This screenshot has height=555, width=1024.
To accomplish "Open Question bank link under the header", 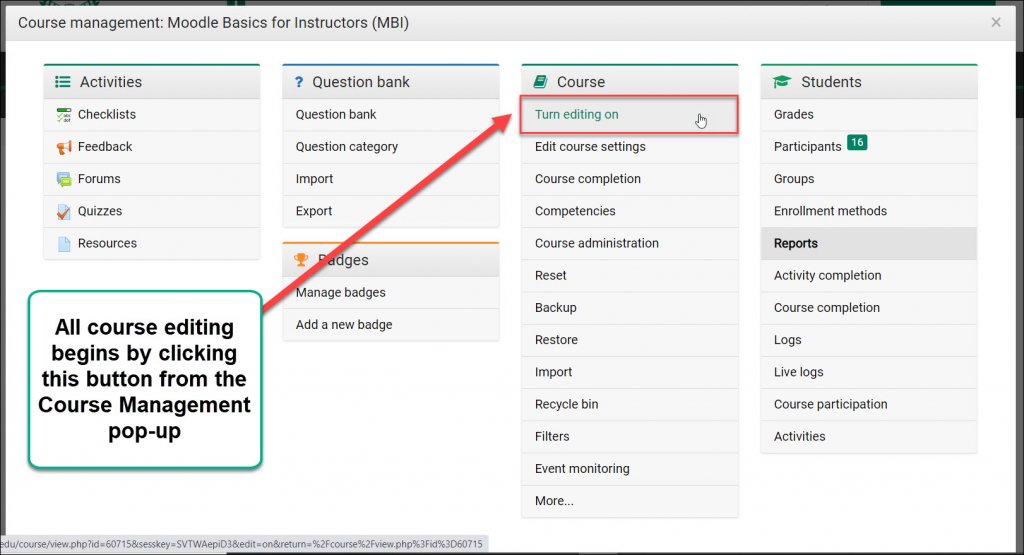I will point(336,114).
